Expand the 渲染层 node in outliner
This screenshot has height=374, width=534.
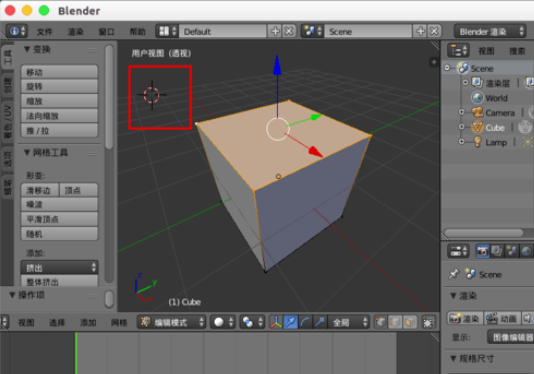click(x=466, y=82)
